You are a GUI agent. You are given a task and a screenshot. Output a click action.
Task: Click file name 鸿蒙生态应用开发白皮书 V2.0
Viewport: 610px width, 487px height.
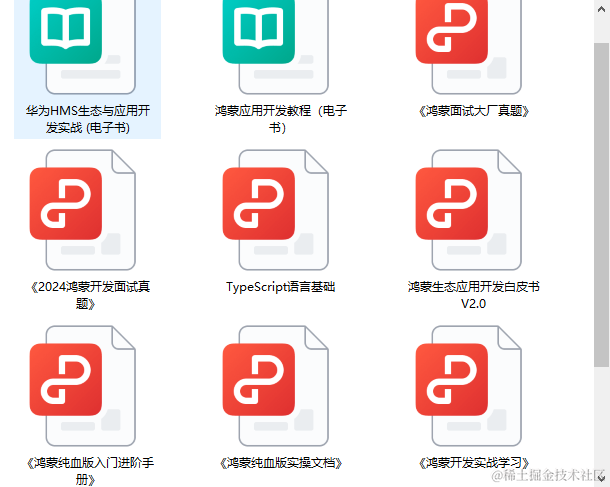coord(473,295)
